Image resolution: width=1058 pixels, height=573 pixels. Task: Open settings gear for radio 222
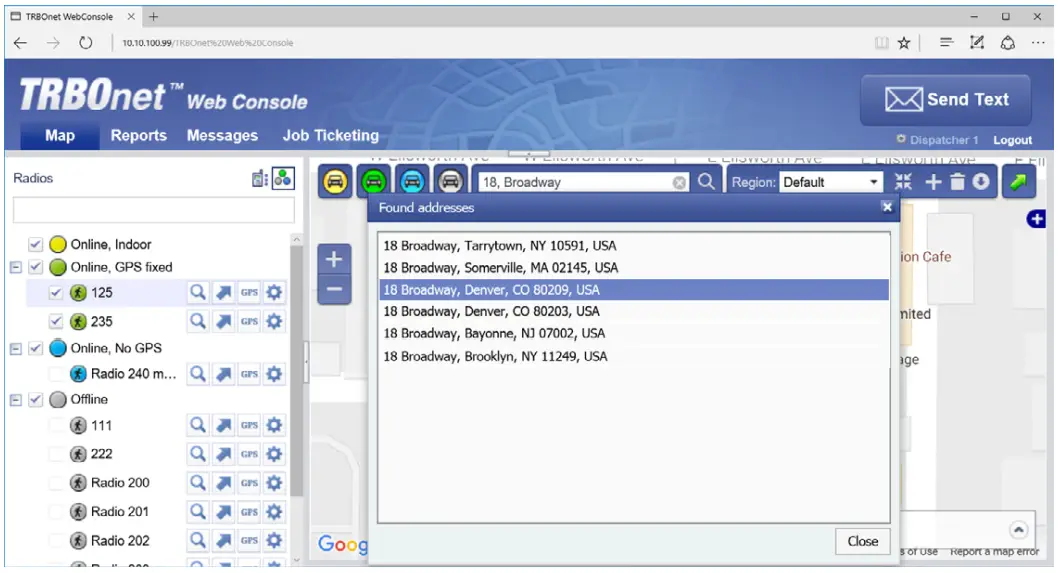coord(274,454)
